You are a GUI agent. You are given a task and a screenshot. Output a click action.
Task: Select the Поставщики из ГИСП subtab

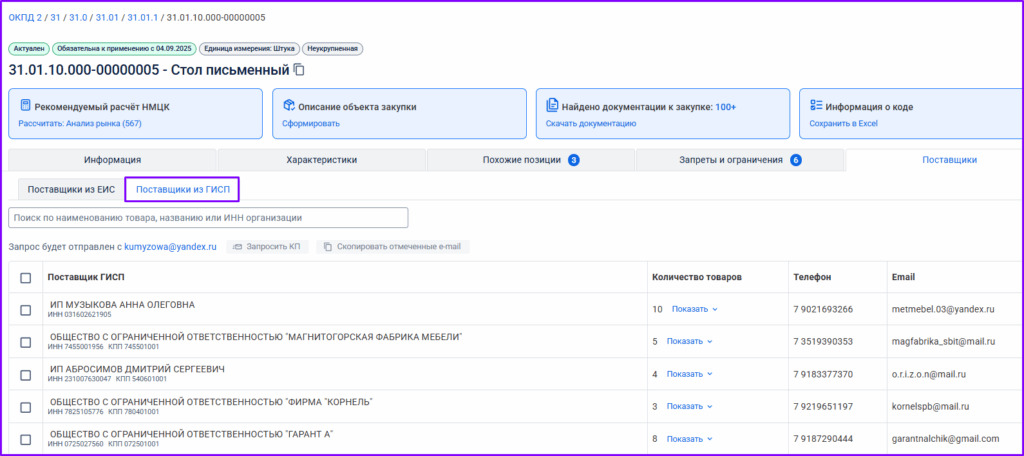point(182,189)
